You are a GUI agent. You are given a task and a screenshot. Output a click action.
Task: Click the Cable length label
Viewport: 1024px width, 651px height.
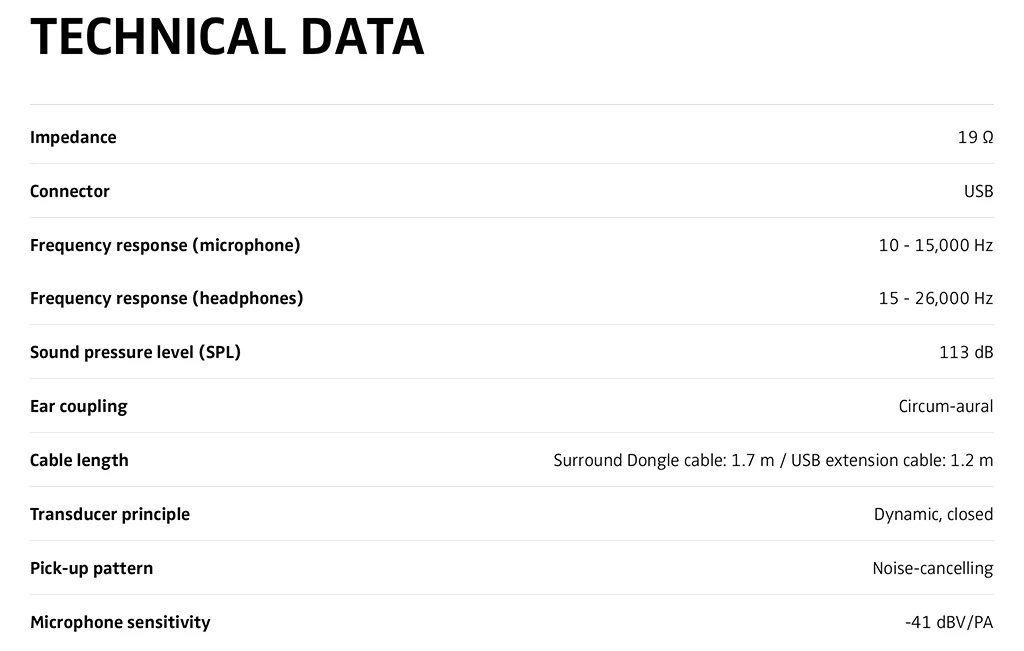coord(79,460)
